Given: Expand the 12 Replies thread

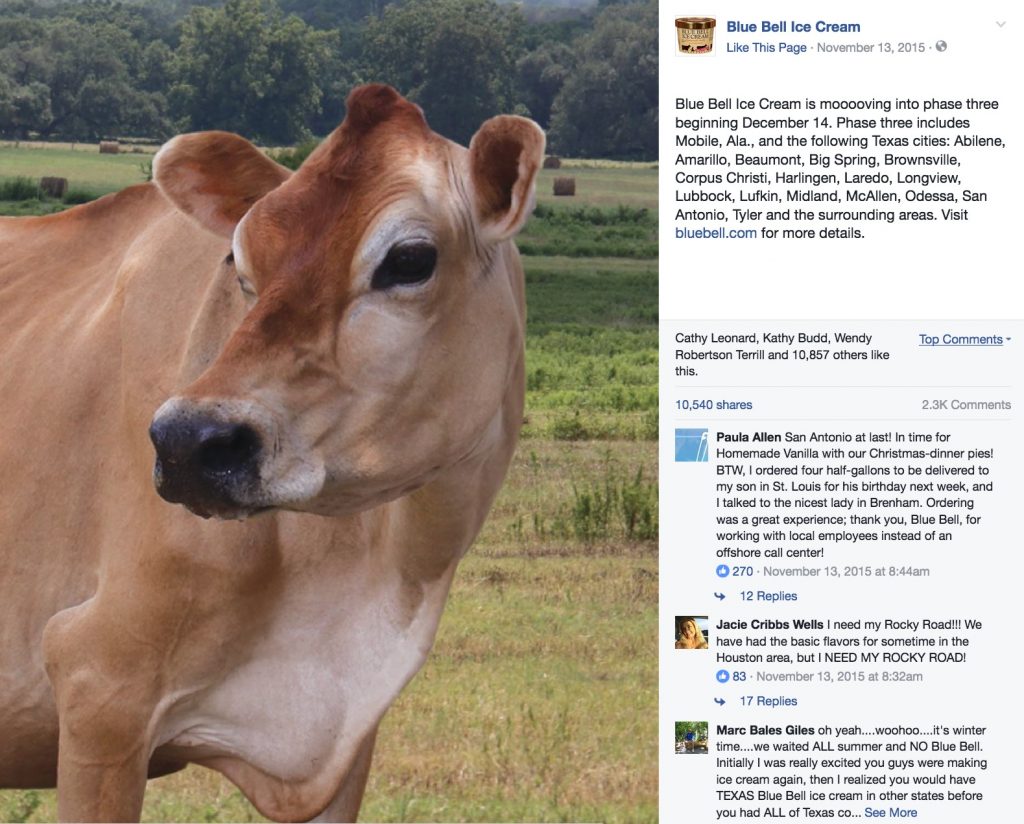Looking at the screenshot, I should (768, 596).
